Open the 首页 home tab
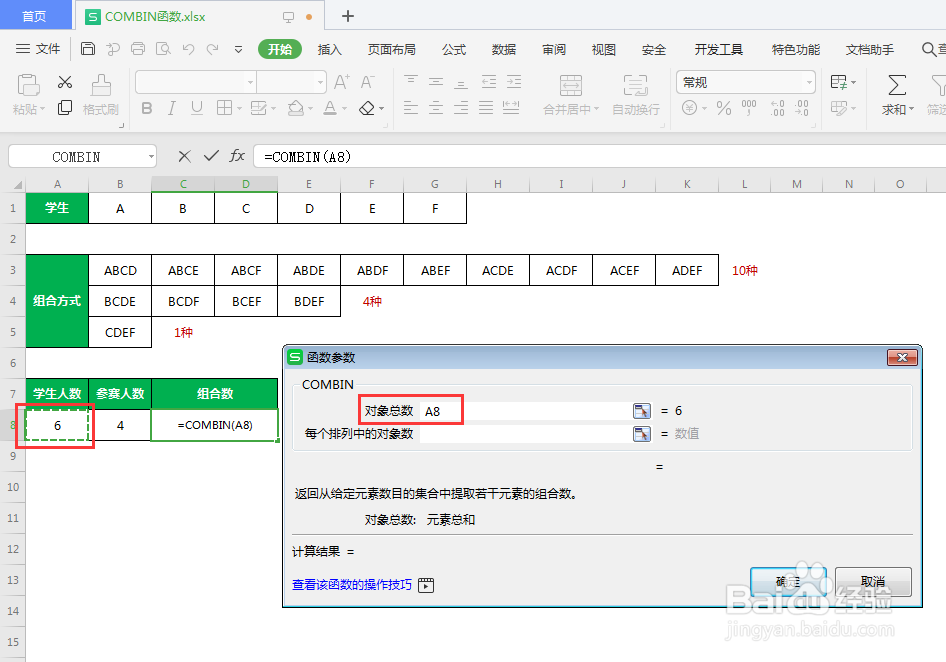 point(35,16)
